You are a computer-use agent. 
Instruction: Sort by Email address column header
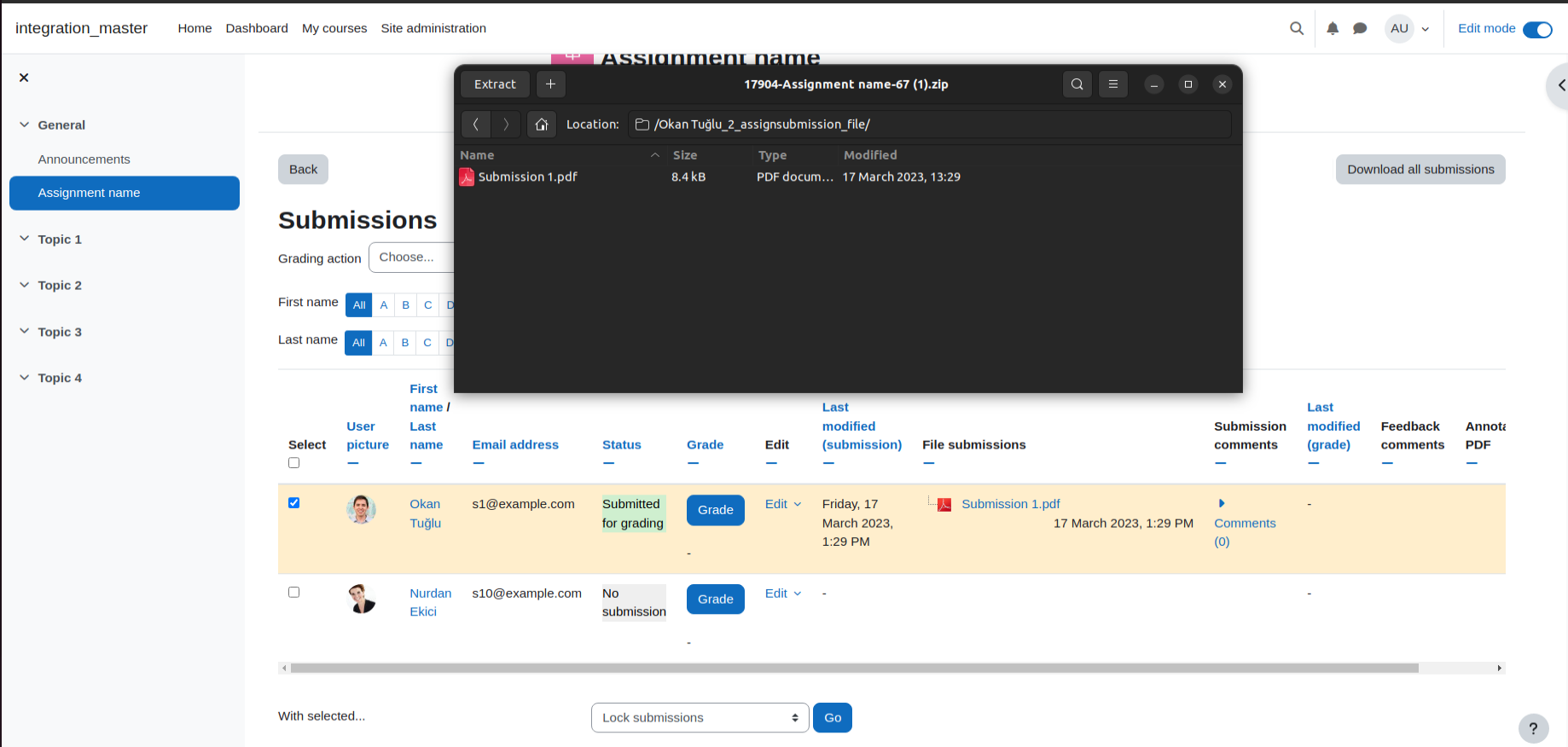pyautogui.click(x=515, y=445)
